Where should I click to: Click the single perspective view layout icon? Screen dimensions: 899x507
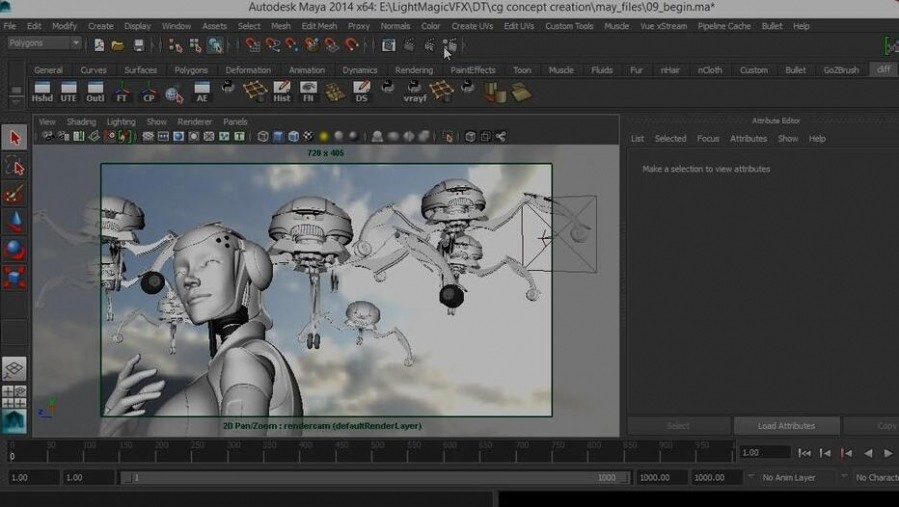click(14, 369)
